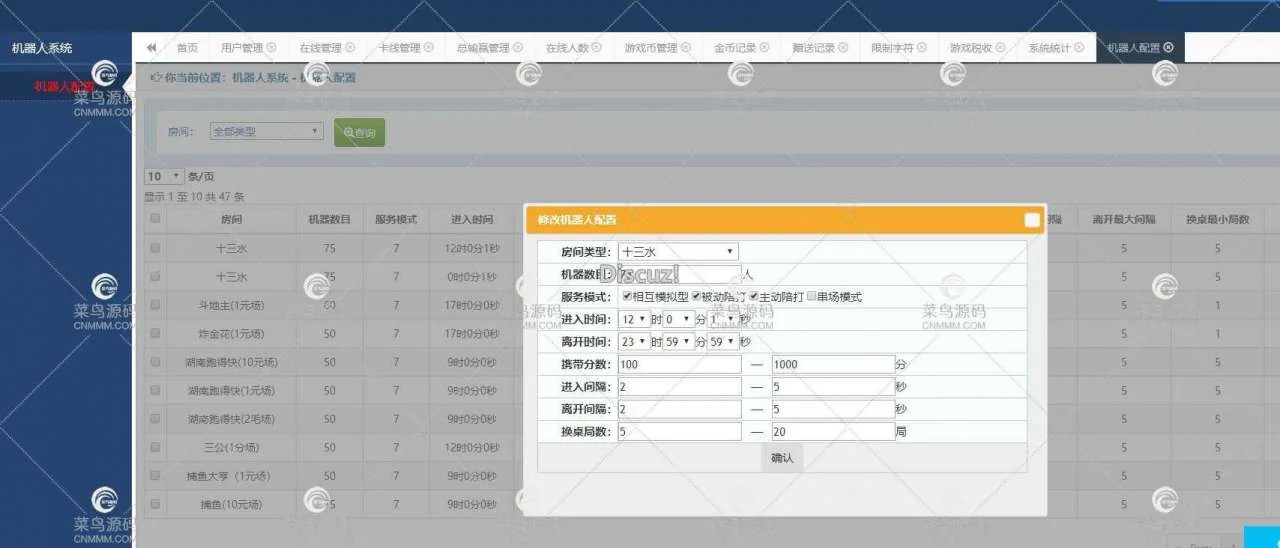This screenshot has width=1280, height=548.
Task: Toggle the 被动陪打 checkbox
Action: point(696,297)
